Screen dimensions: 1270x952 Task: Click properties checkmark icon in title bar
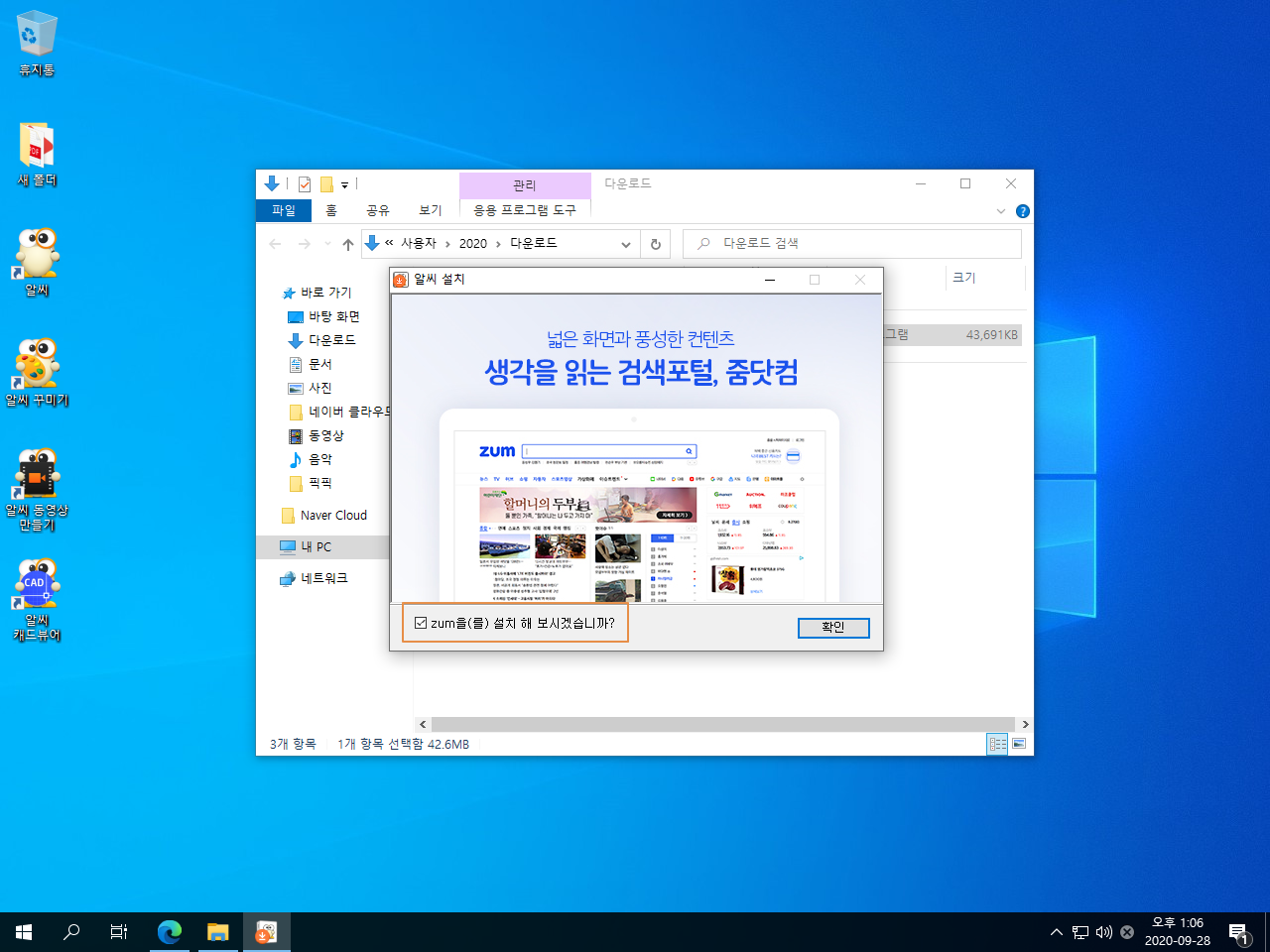[x=305, y=184]
